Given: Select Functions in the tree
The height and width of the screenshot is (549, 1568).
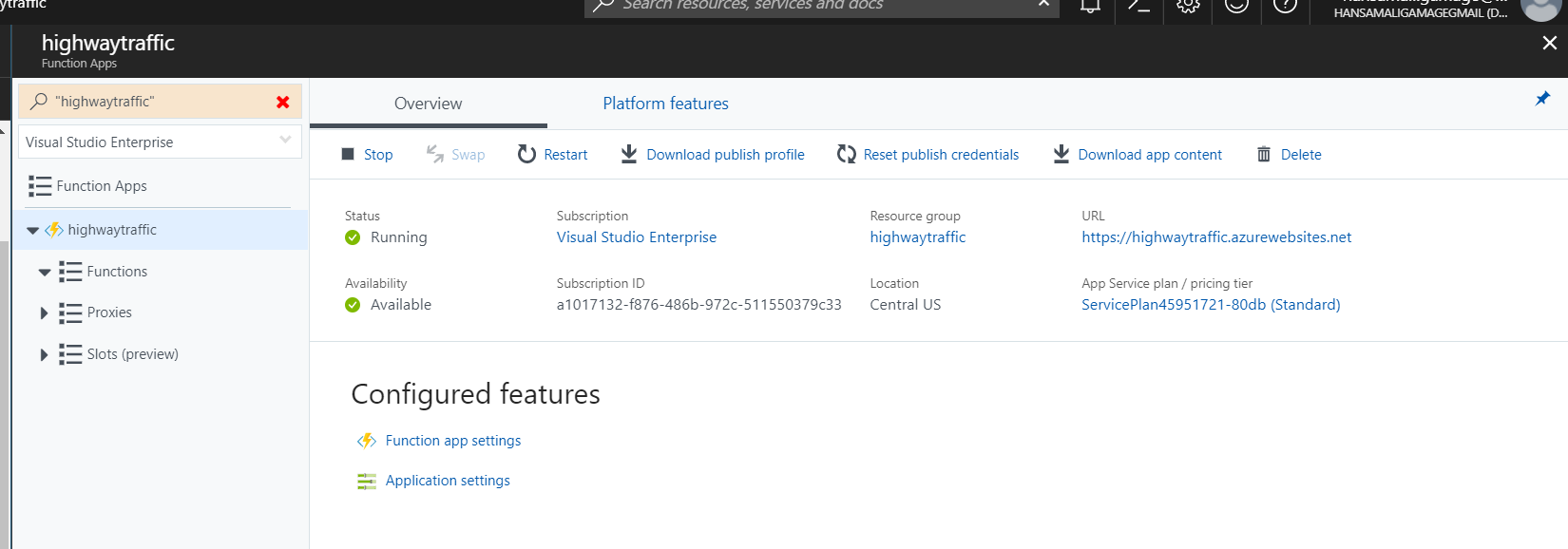Looking at the screenshot, I should tap(117, 272).
